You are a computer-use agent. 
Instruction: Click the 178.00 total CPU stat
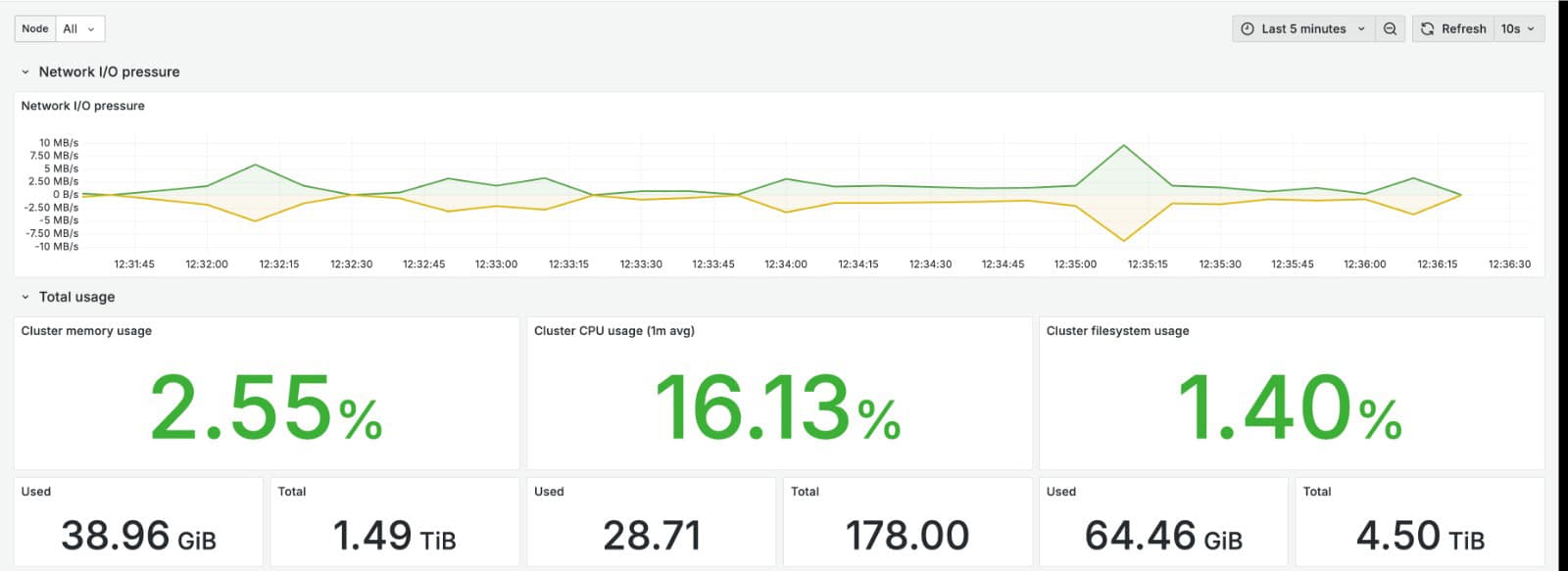[906, 536]
